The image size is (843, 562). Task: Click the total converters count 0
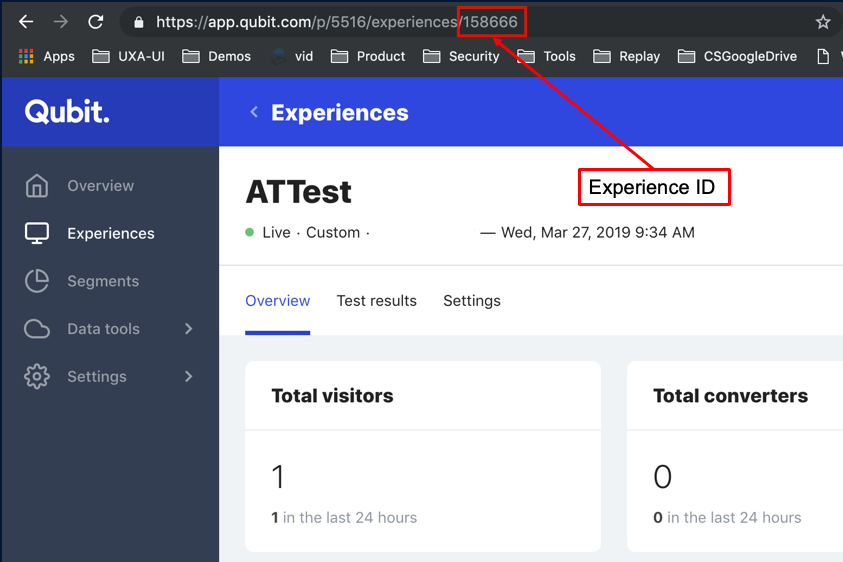(x=662, y=476)
